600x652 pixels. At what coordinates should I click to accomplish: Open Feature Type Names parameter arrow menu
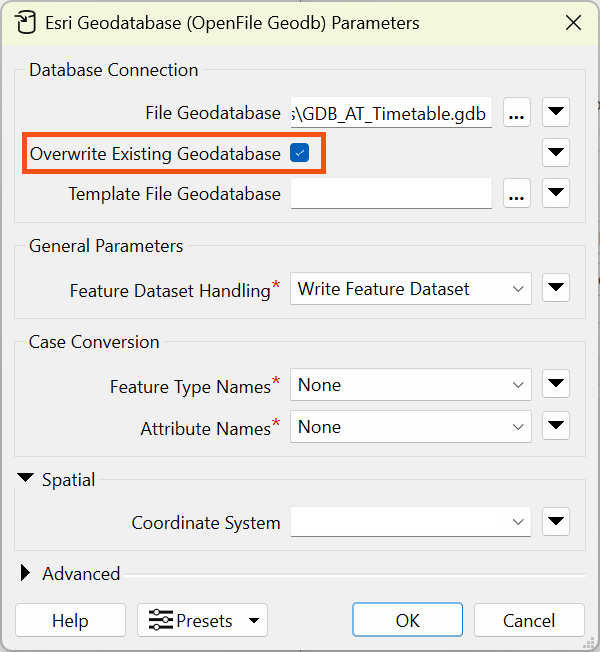tap(556, 384)
